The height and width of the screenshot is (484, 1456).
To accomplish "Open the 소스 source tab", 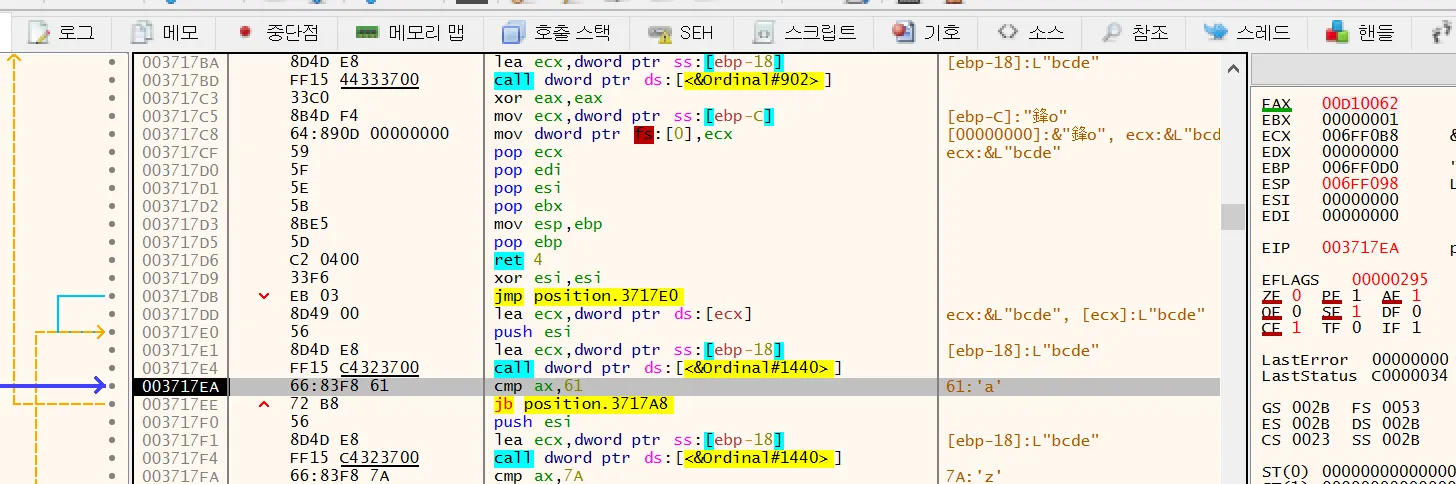I will [x=1030, y=32].
